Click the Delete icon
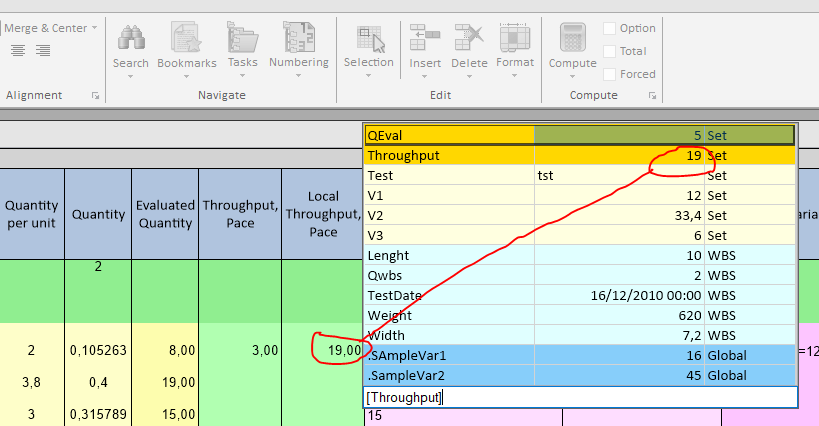The image size is (819, 426). click(470, 38)
